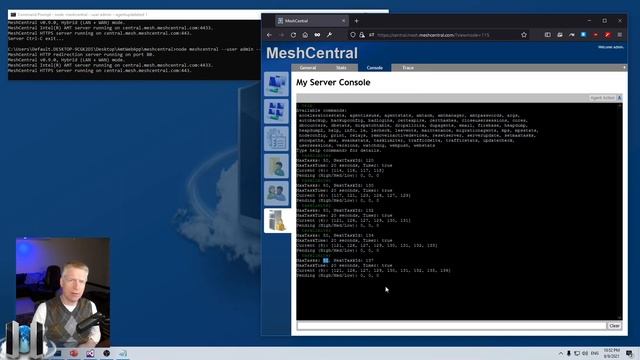Screen dimensions: 640x360
Task: Click the server console scrollbar
Action: click(x=620, y=211)
